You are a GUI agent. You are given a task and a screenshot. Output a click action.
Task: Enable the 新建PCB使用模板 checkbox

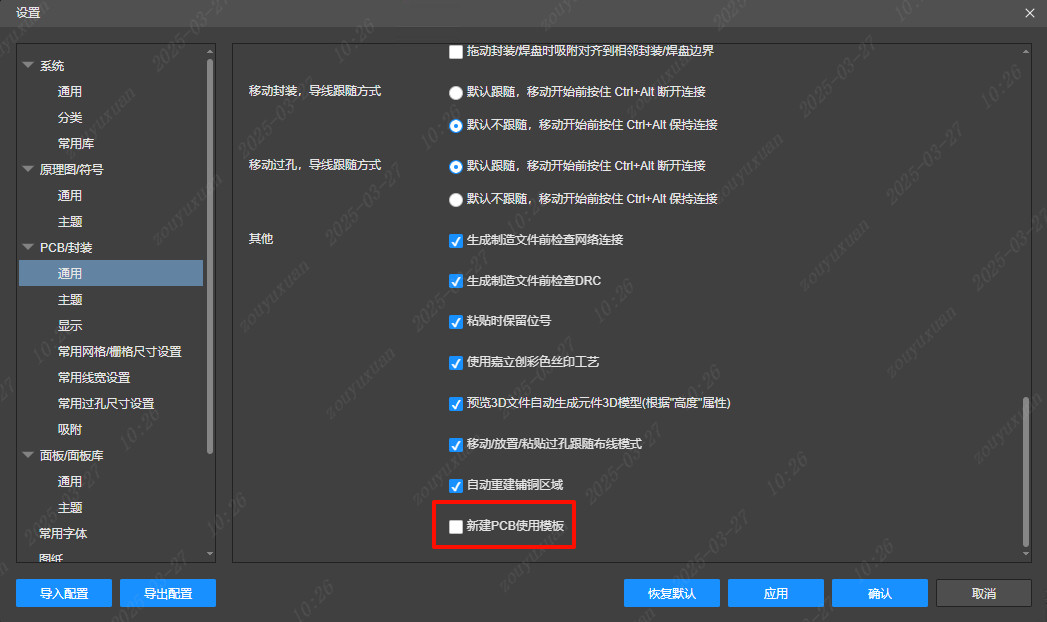tap(456, 525)
